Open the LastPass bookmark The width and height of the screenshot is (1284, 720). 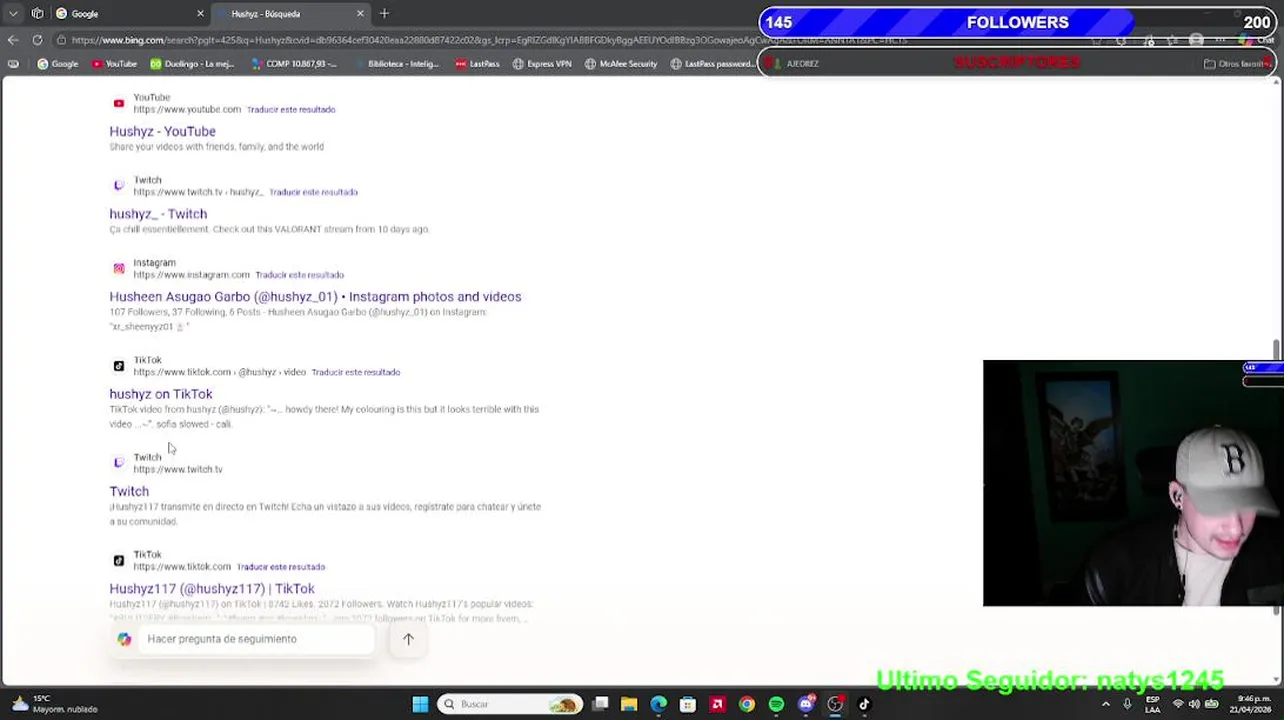(x=477, y=64)
